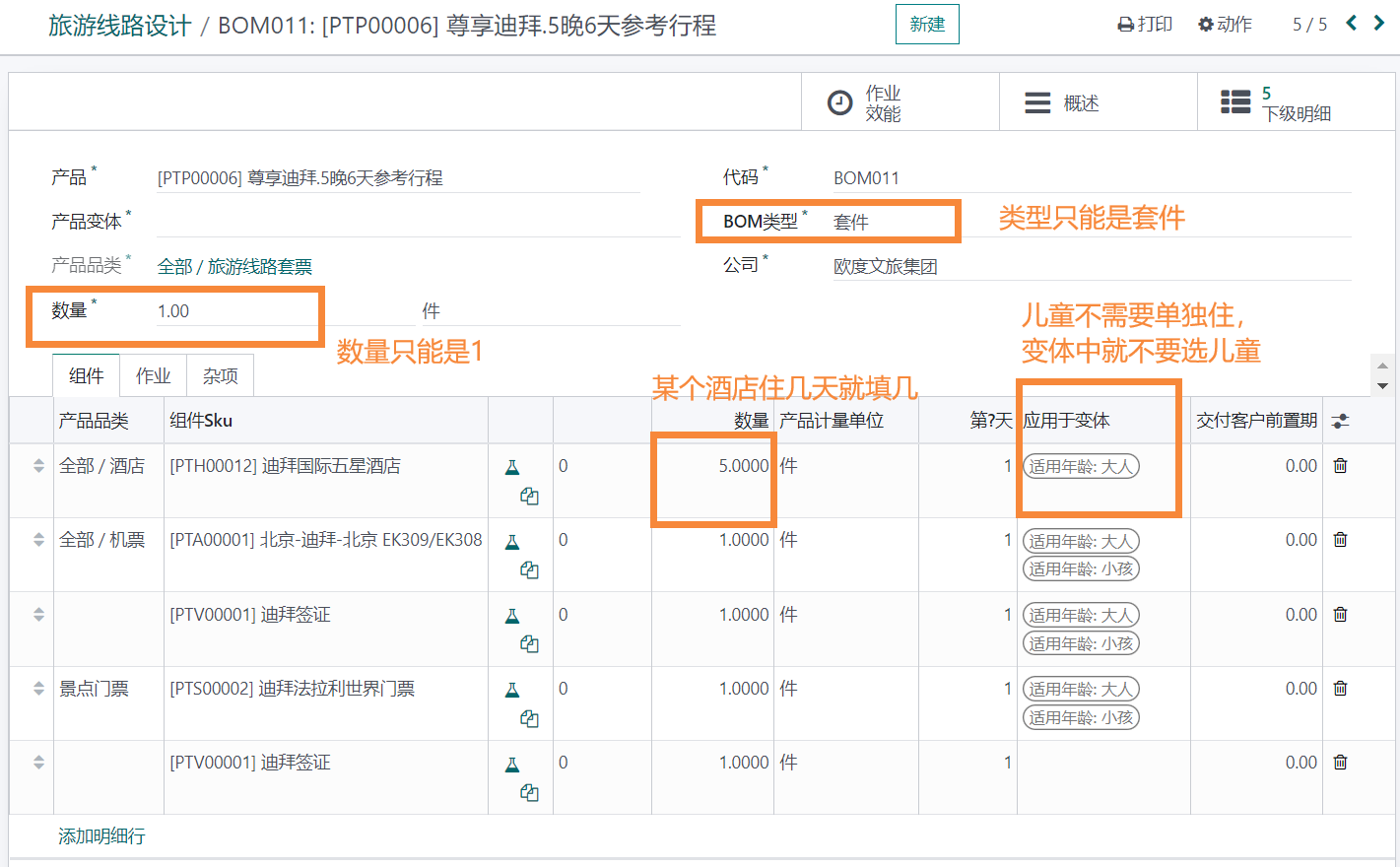The height and width of the screenshot is (867, 1400).
Task: Select 适用年龄: 小孩 tag in flight row
Action: pyautogui.click(x=1081, y=569)
